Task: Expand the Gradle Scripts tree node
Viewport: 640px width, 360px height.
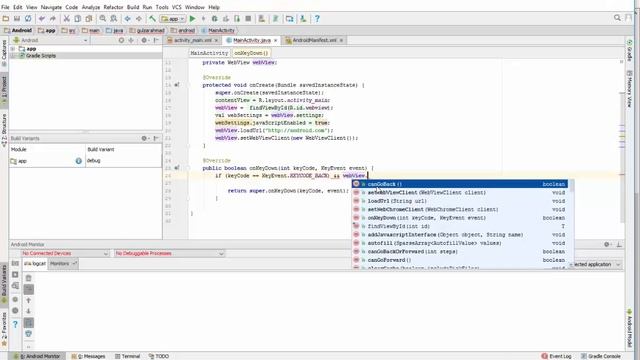Action: 13,56
